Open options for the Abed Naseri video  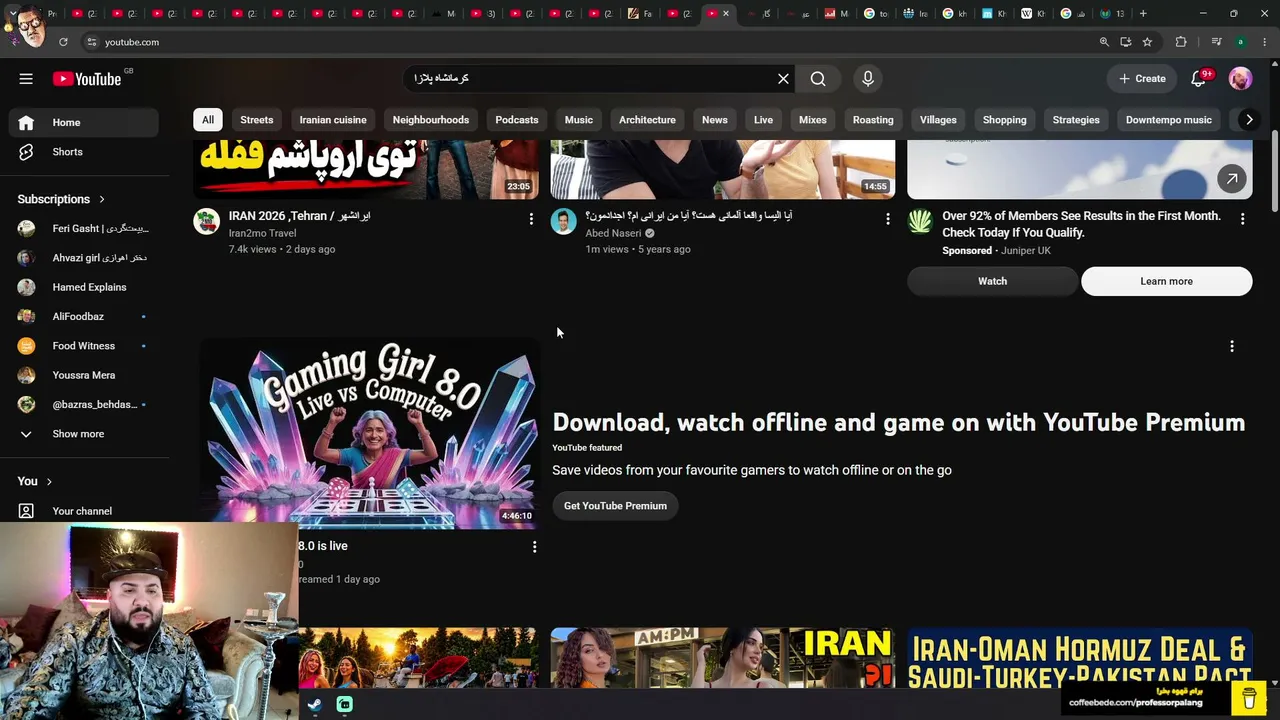pyautogui.click(x=887, y=219)
